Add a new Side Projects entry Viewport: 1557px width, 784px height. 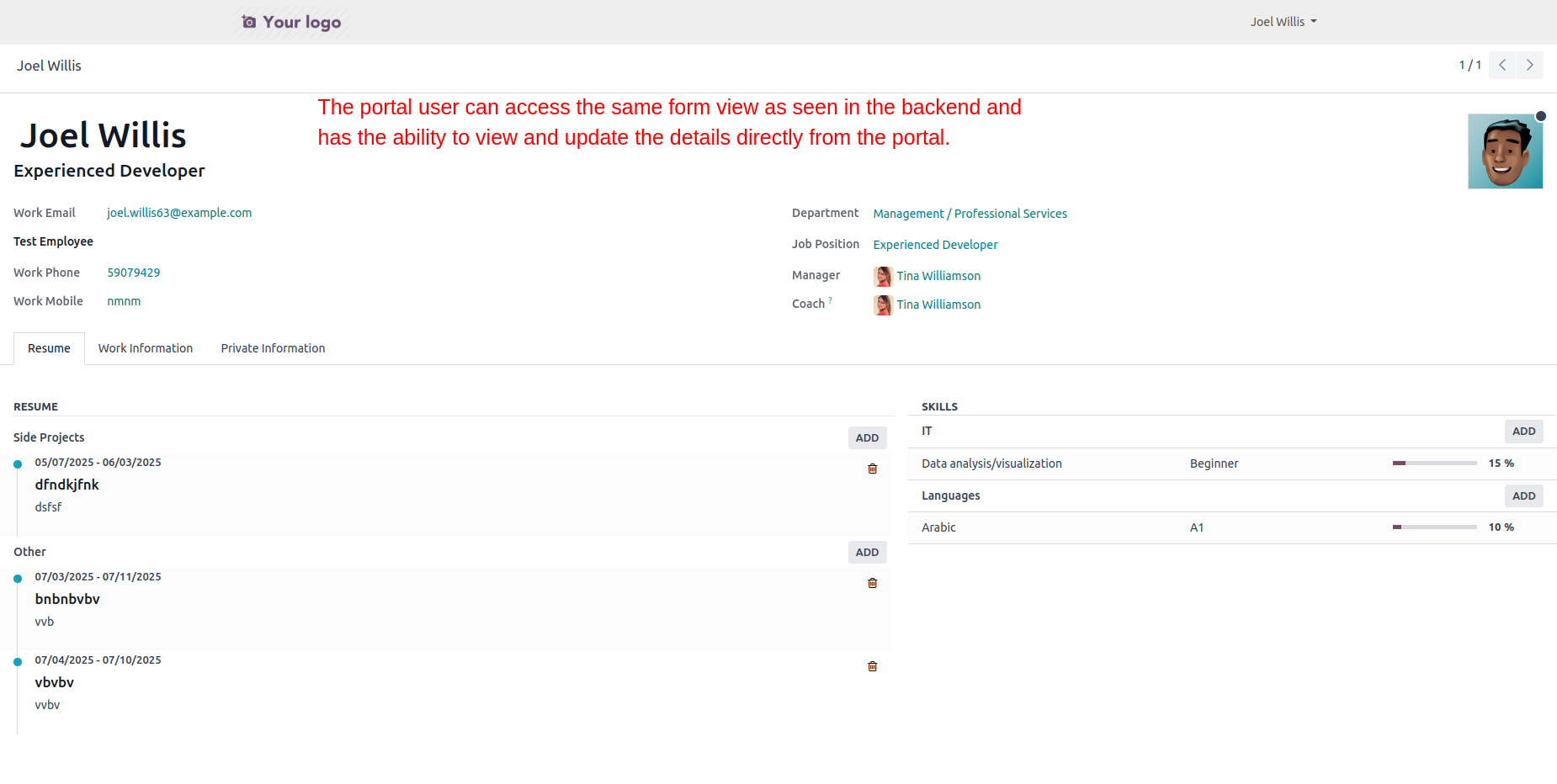[x=867, y=437]
